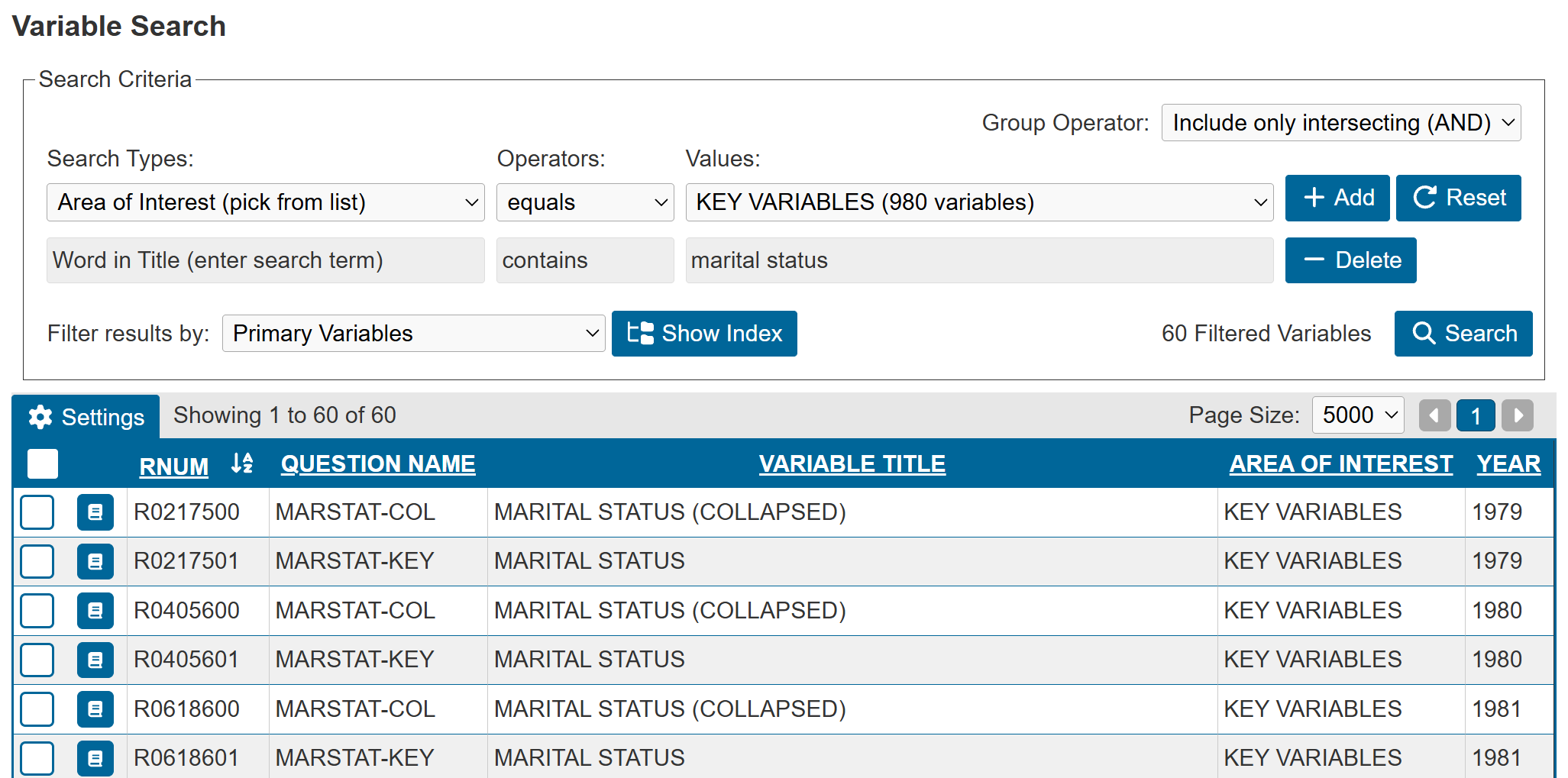This screenshot has width=1568, height=778.
Task: Sort by QUESTION NAME column header
Action: coord(378,463)
